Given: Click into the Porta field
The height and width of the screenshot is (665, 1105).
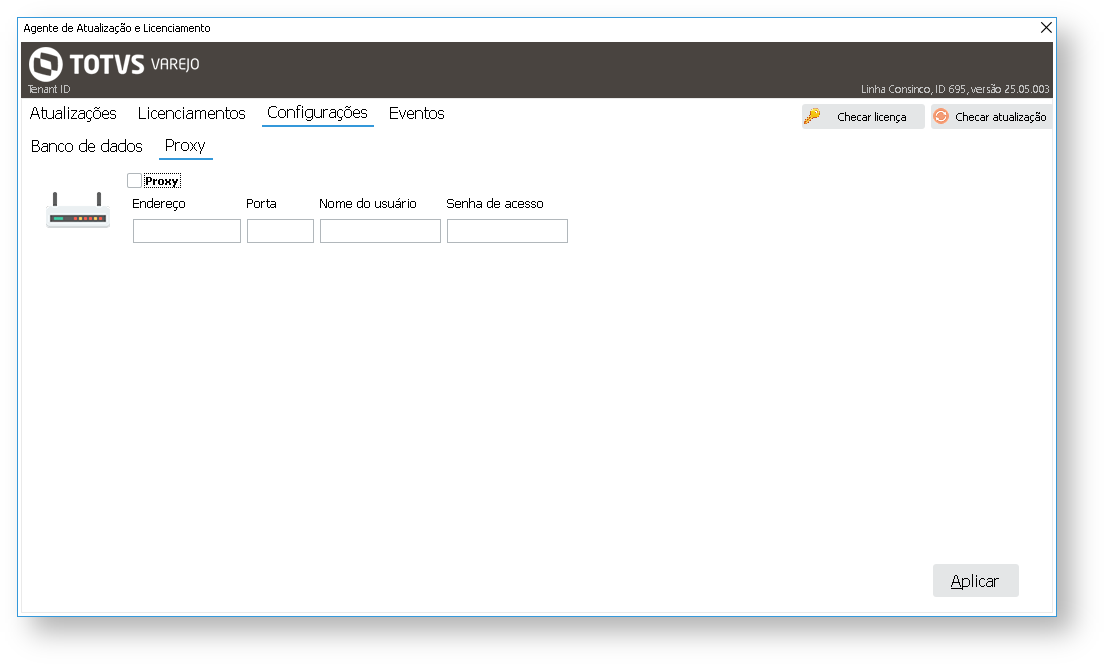Looking at the screenshot, I should [x=280, y=231].
